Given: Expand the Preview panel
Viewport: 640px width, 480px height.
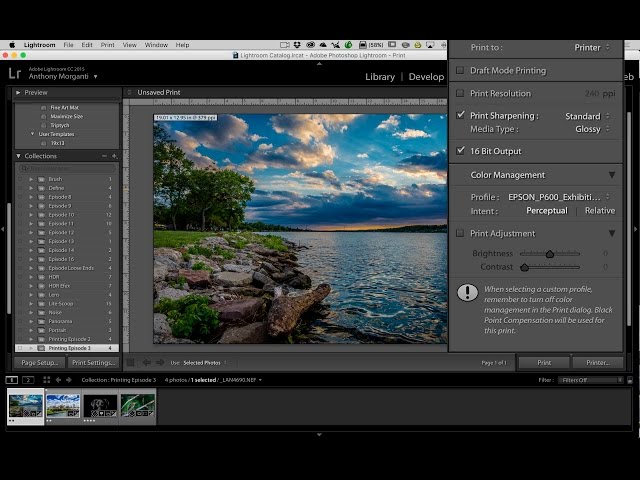Looking at the screenshot, I should point(19,92).
